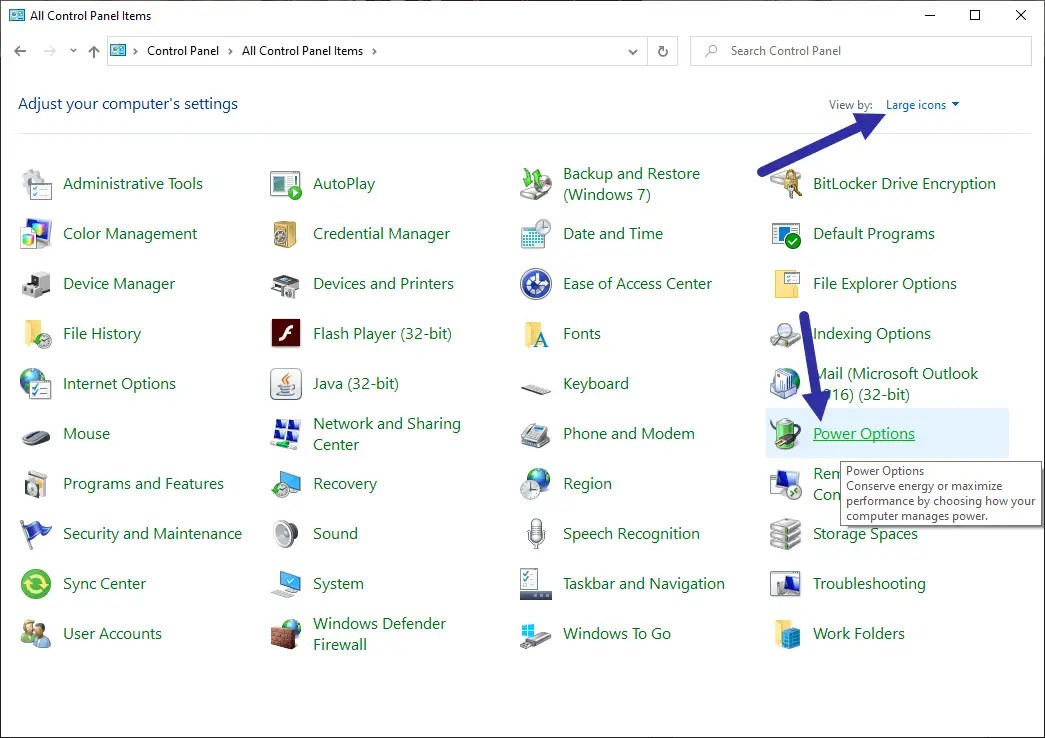This screenshot has width=1045, height=738.
Task: Open the Mouse icon
Action: coord(36,437)
